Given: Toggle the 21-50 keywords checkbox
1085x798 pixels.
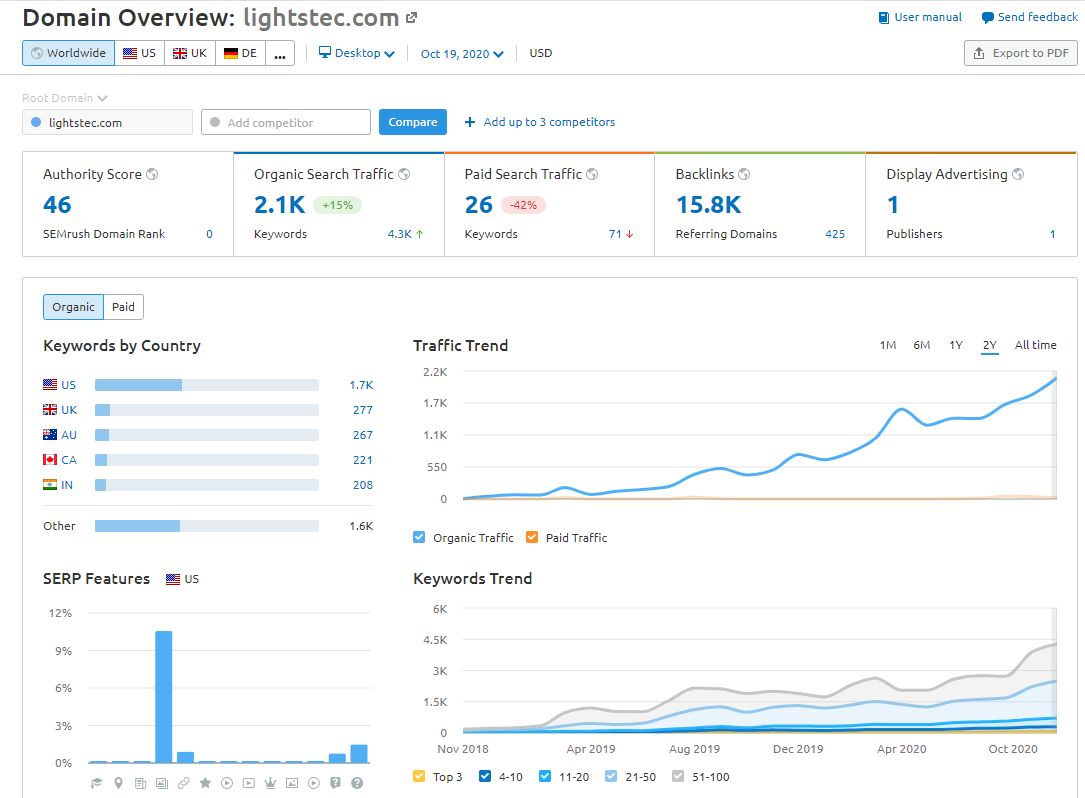Looking at the screenshot, I should coord(611,776).
